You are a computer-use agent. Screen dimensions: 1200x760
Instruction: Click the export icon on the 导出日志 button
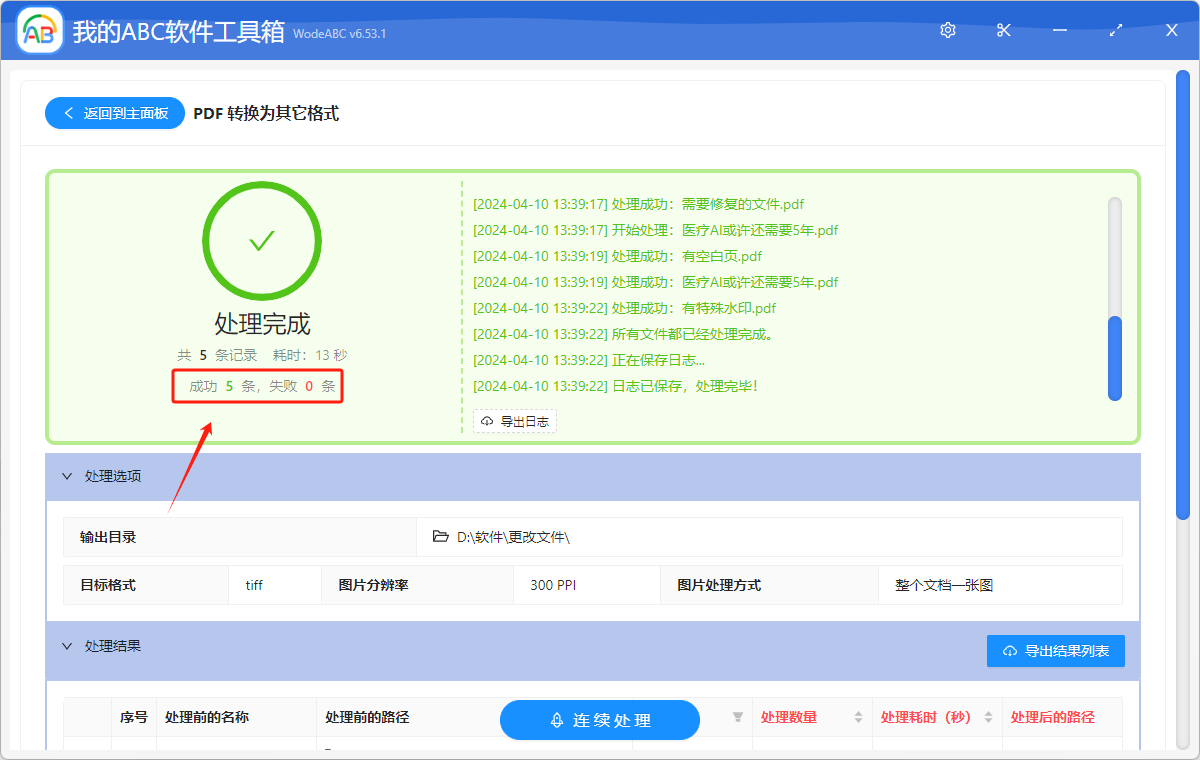pyautogui.click(x=487, y=421)
